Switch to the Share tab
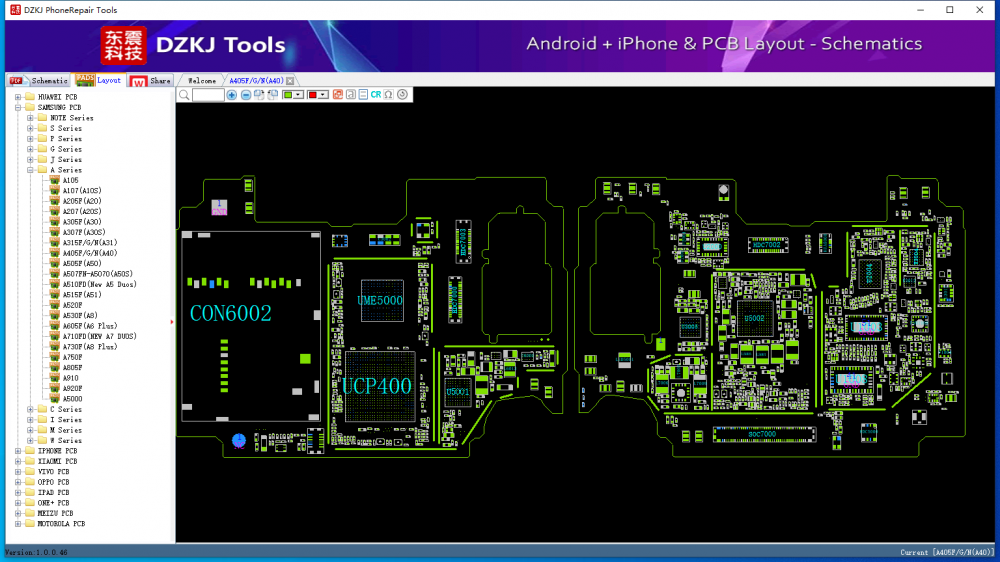1000x562 pixels. [159, 80]
